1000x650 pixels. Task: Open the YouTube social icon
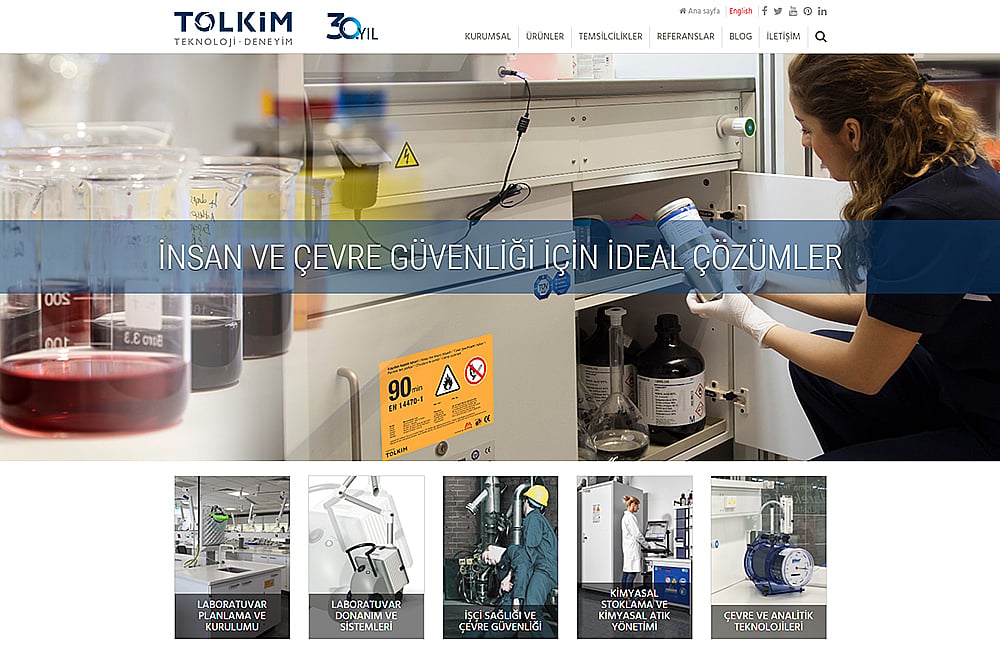[x=793, y=11]
